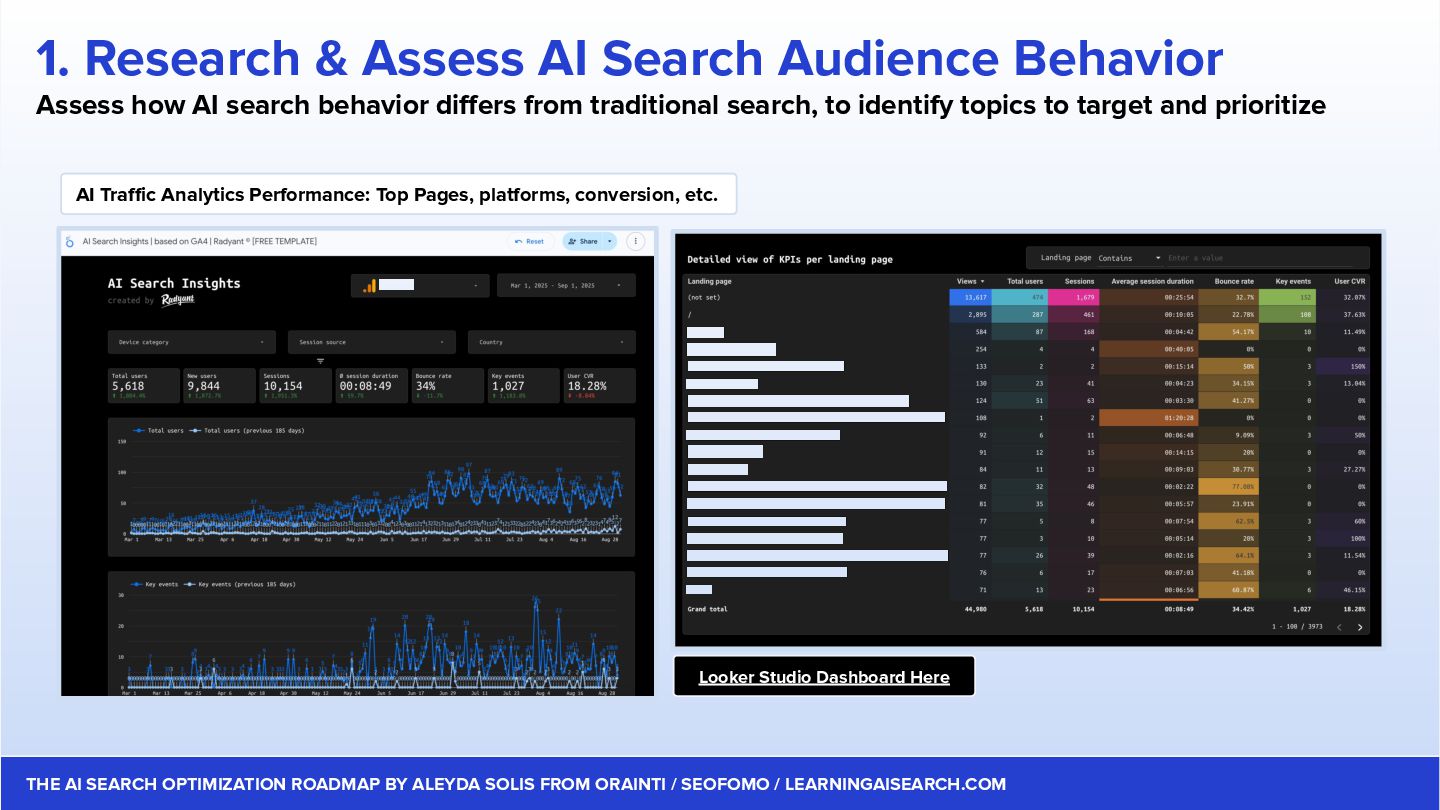This screenshot has width=1440, height=810.
Task: Sort table by Sessions column header
Action: pos(1079,281)
